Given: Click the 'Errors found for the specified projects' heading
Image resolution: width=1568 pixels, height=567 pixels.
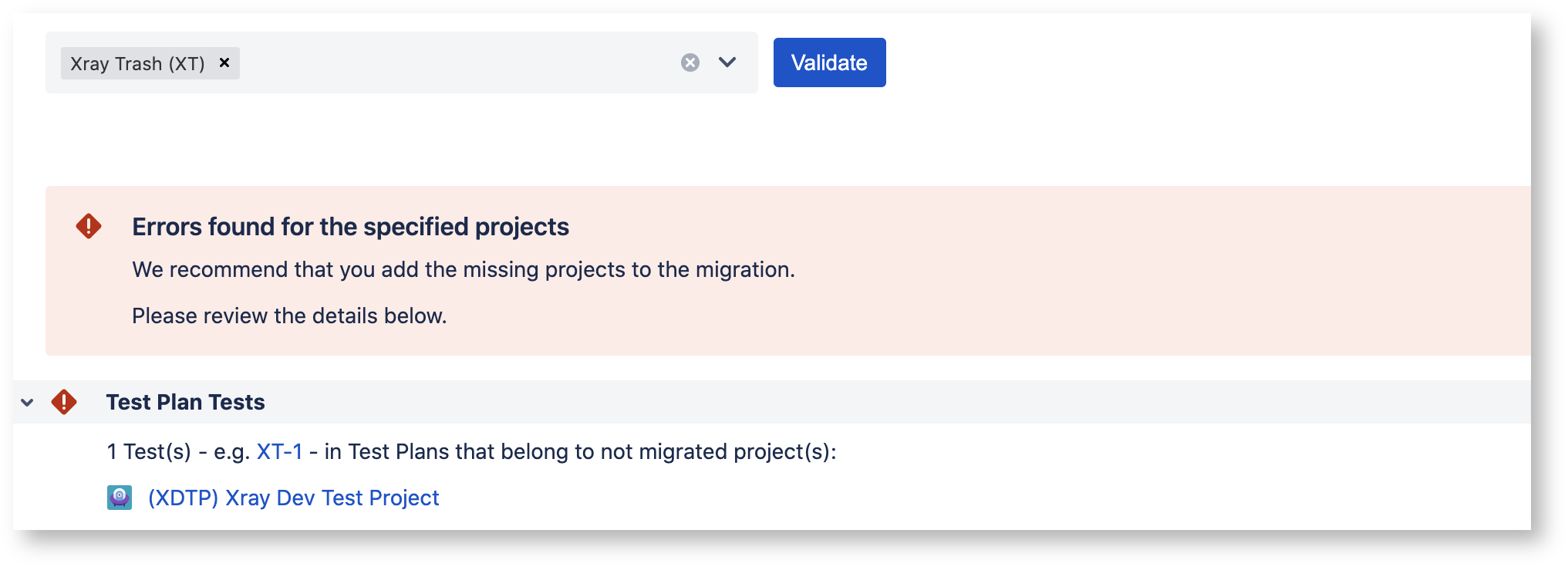Looking at the screenshot, I should [350, 227].
